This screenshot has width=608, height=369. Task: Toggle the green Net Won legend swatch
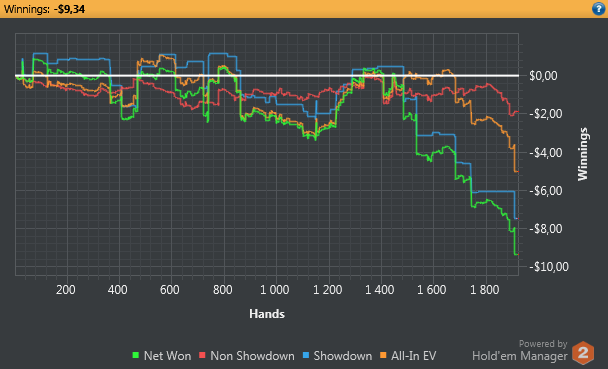point(135,355)
